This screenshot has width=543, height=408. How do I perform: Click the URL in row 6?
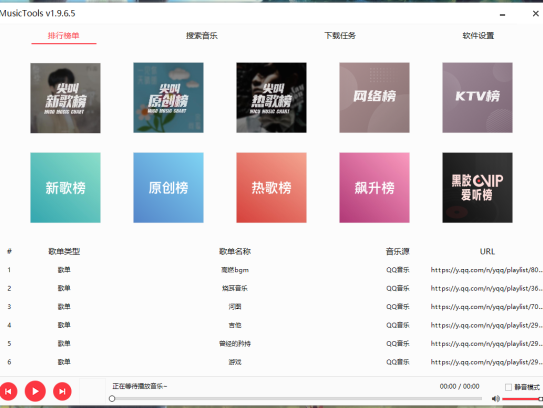pos(487,362)
